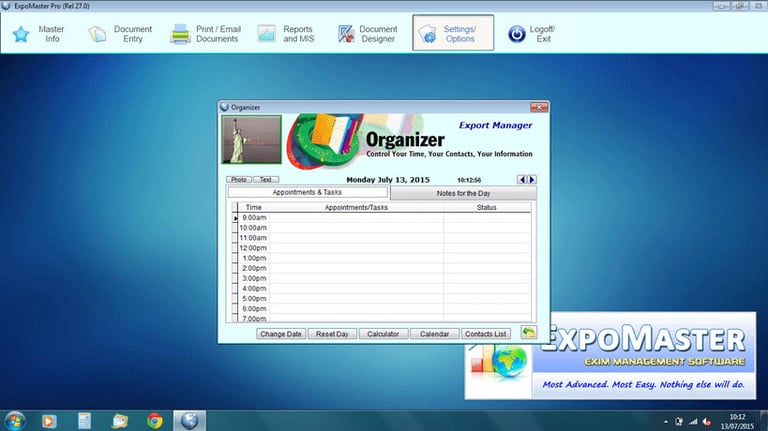Select the 10:00am appointment row
The width and height of the screenshot is (768, 431).
pos(381,228)
